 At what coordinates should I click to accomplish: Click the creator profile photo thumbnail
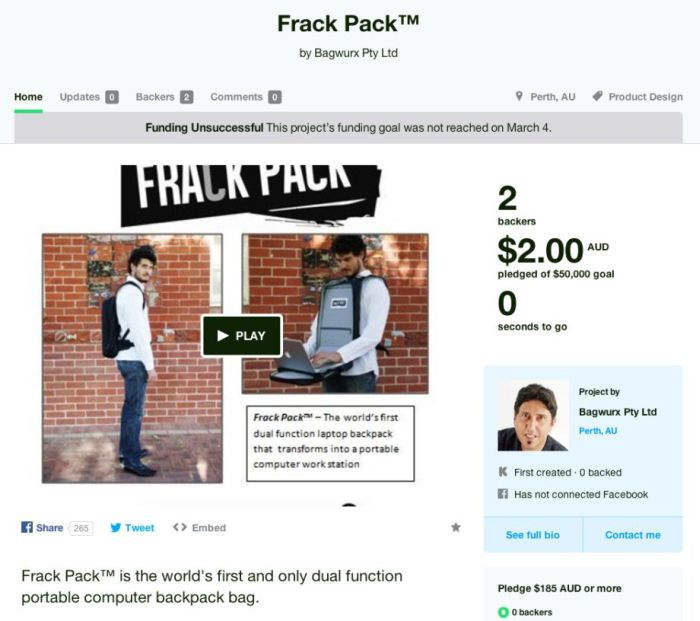point(533,416)
